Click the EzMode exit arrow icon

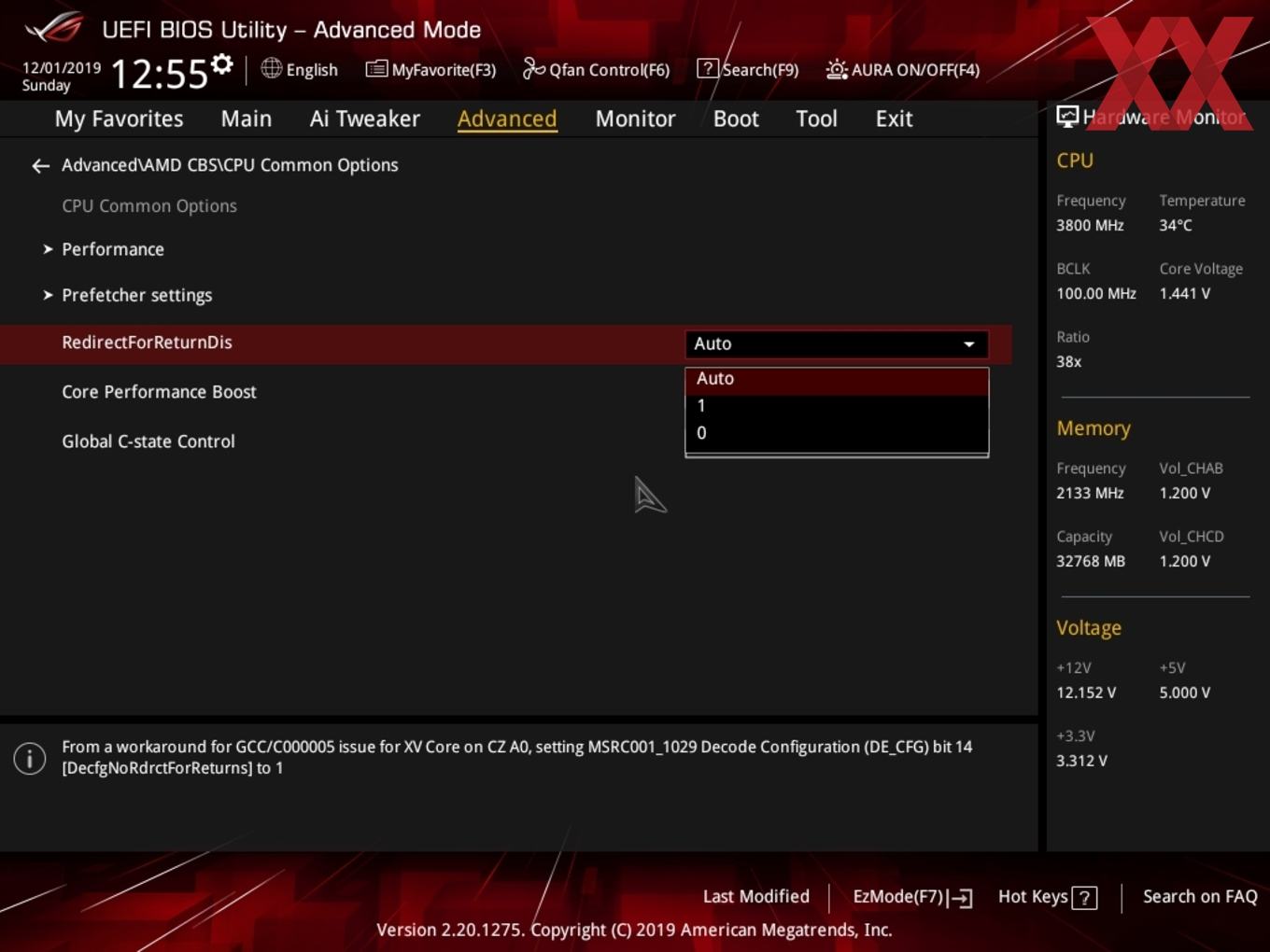pyautogui.click(x=960, y=898)
